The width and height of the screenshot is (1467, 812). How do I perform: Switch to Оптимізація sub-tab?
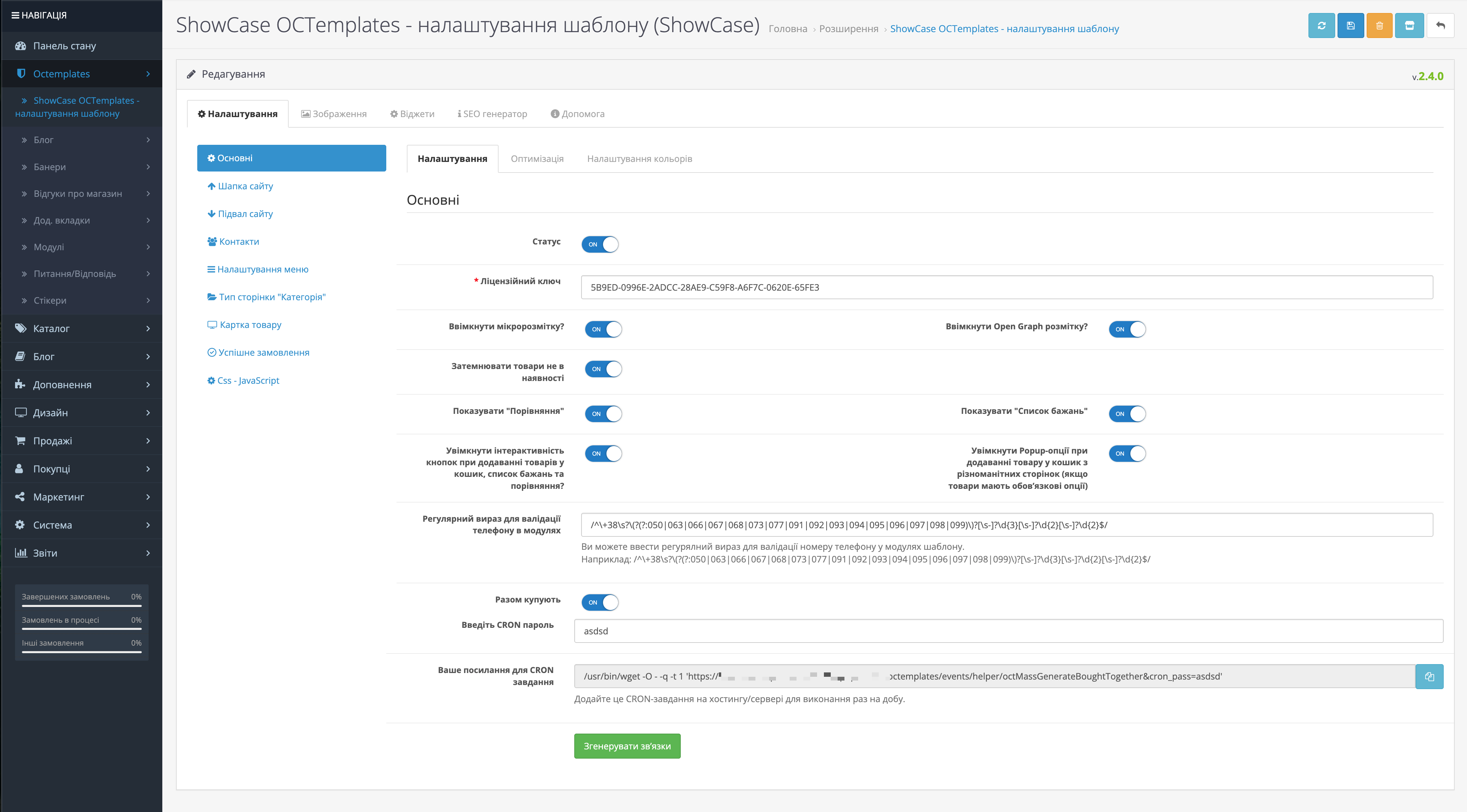click(x=537, y=159)
